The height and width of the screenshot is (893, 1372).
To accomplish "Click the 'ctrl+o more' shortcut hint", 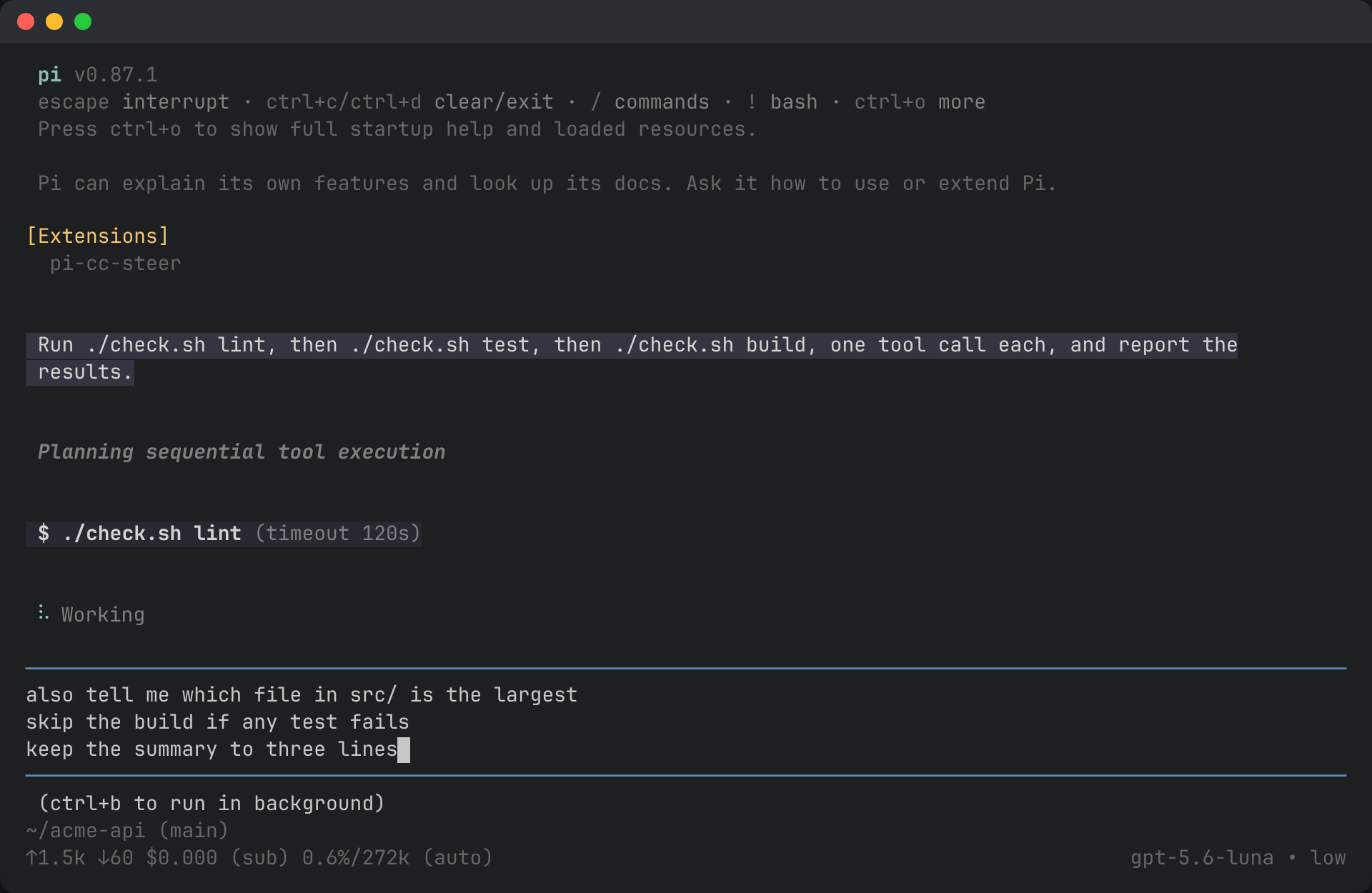I will [x=920, y=102].
